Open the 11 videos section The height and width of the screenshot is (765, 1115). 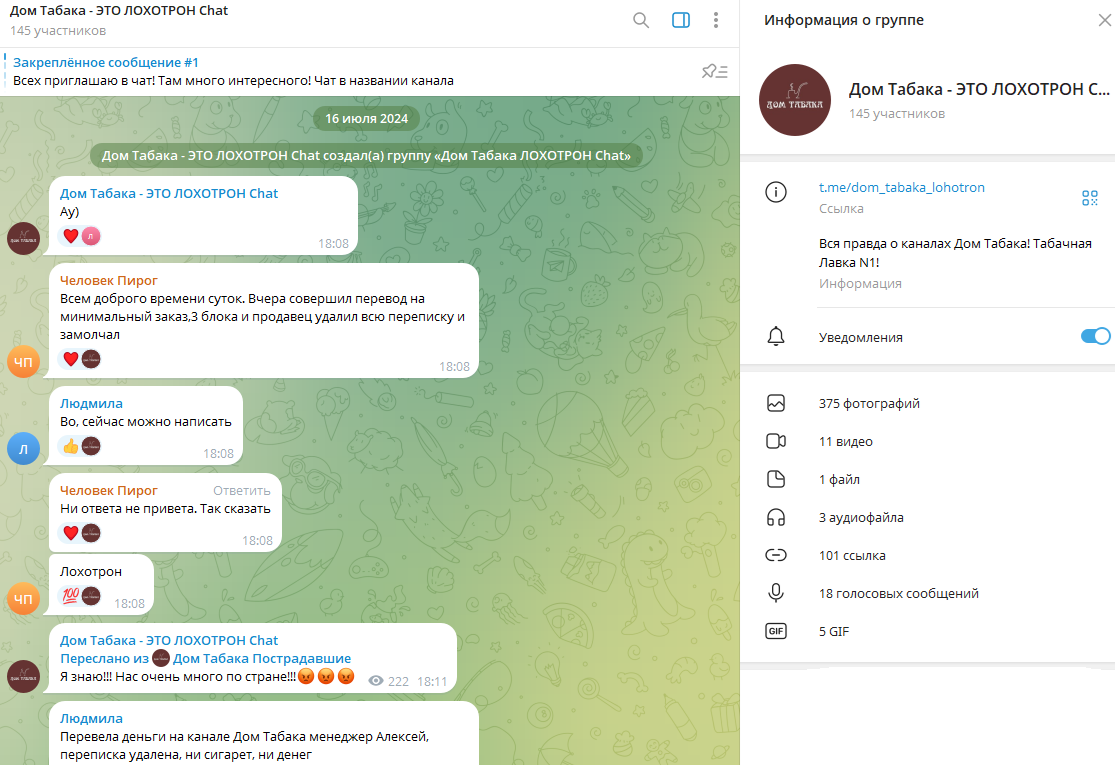click(x=845, y=442)
